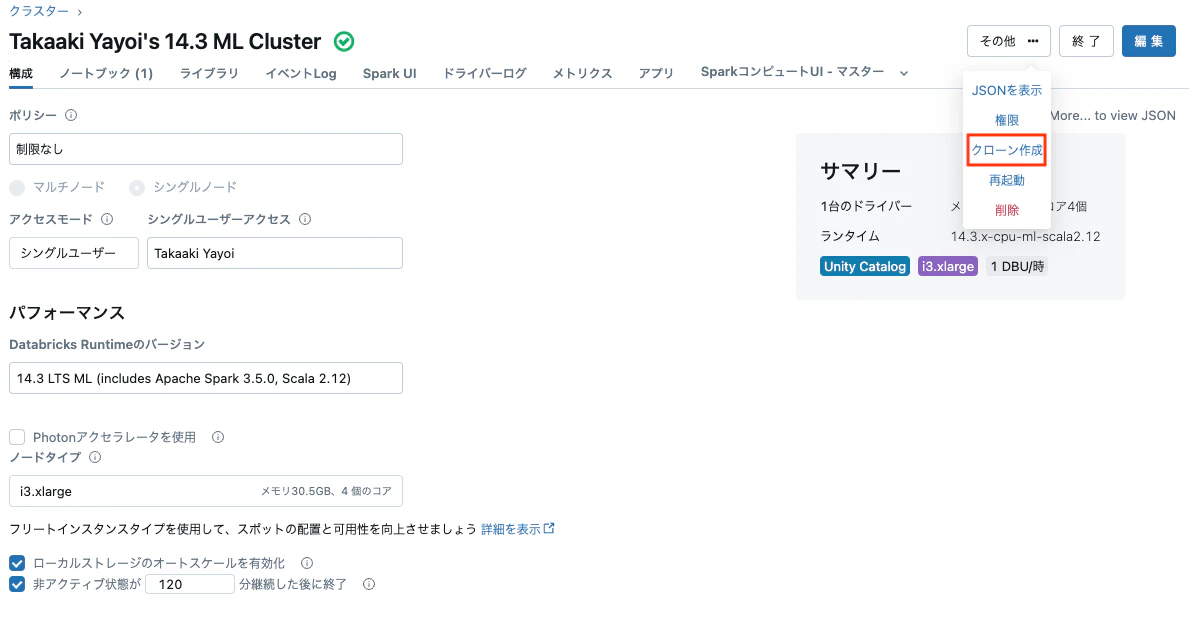
Task: Click the info icon for auto-termination setting
Action: pyautogui.click(x=369, y=584)
